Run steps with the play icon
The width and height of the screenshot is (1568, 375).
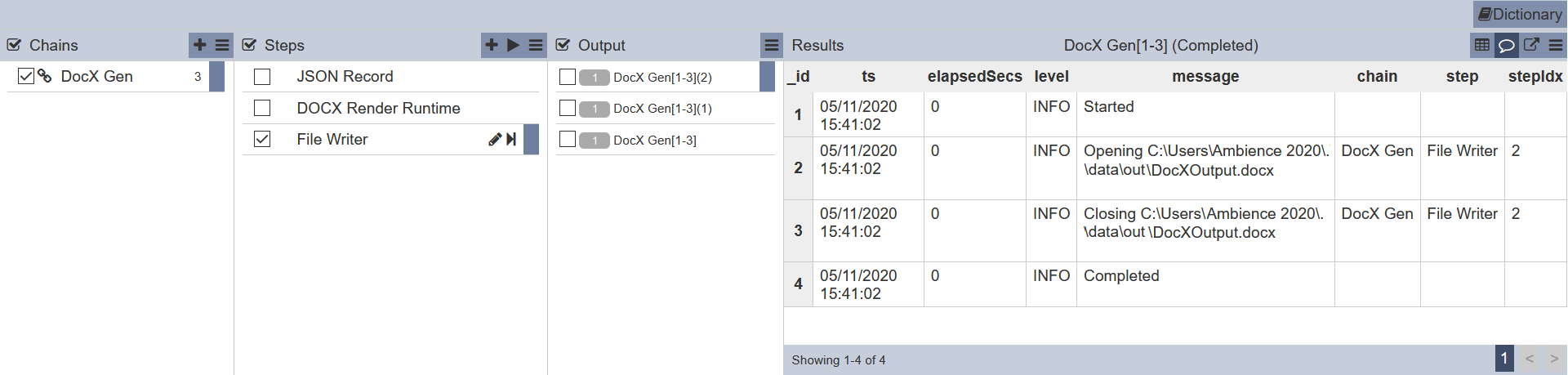point(514,45)
